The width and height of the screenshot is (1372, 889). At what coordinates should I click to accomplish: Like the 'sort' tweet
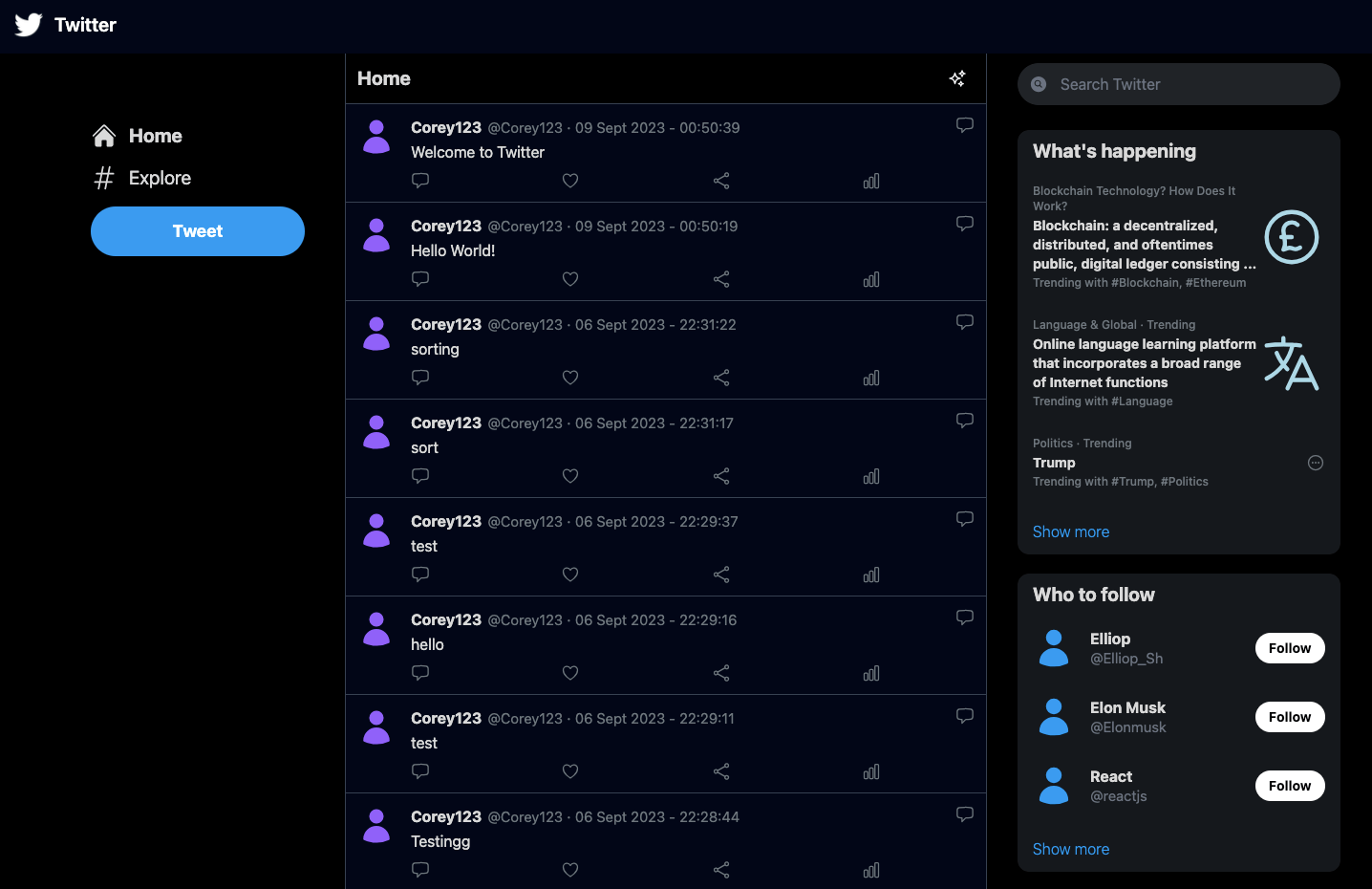pos(570,476)
